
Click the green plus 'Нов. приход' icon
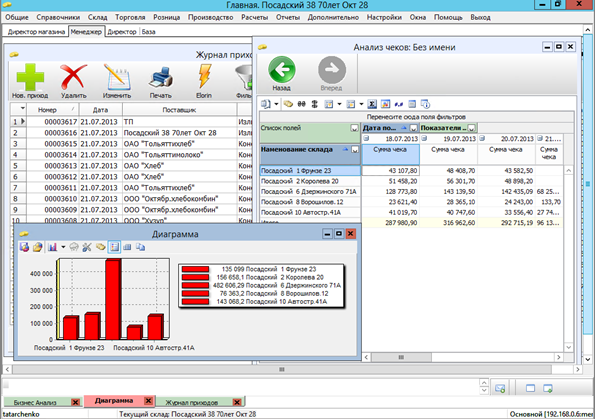(30, 77)
